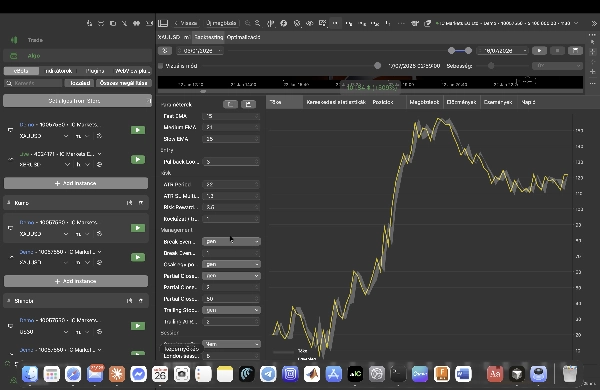600x390 pixels.
Task: Open Calendar from the dock
Action: (160, 374)
